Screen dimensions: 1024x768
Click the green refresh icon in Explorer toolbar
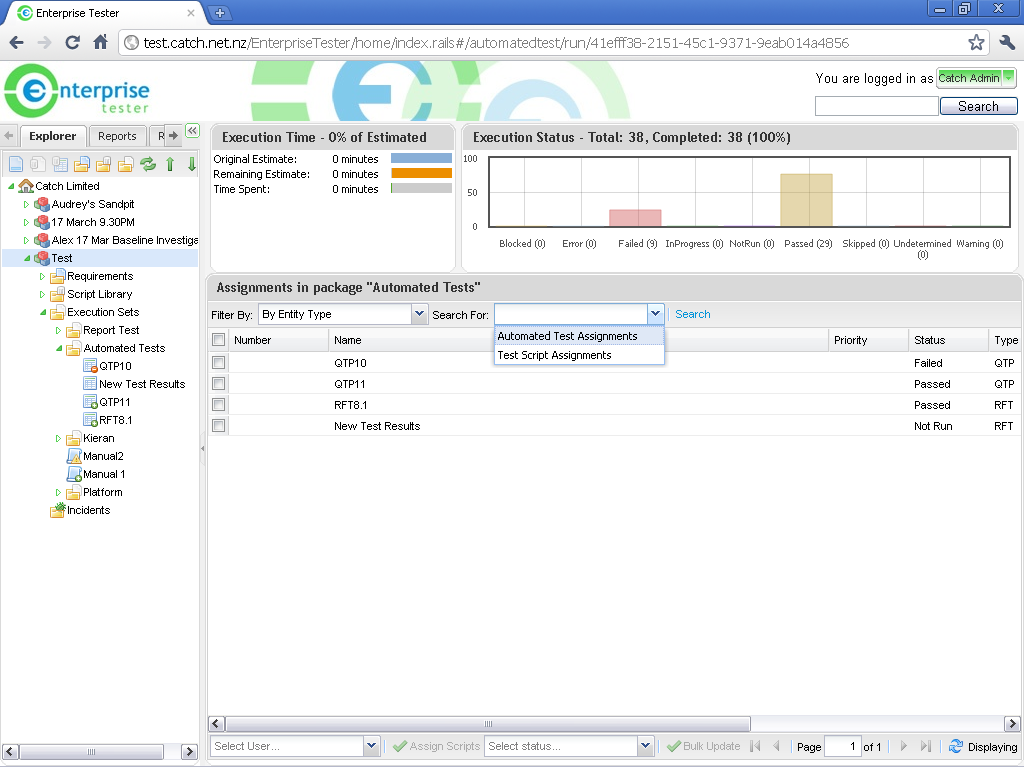[148, 164]
